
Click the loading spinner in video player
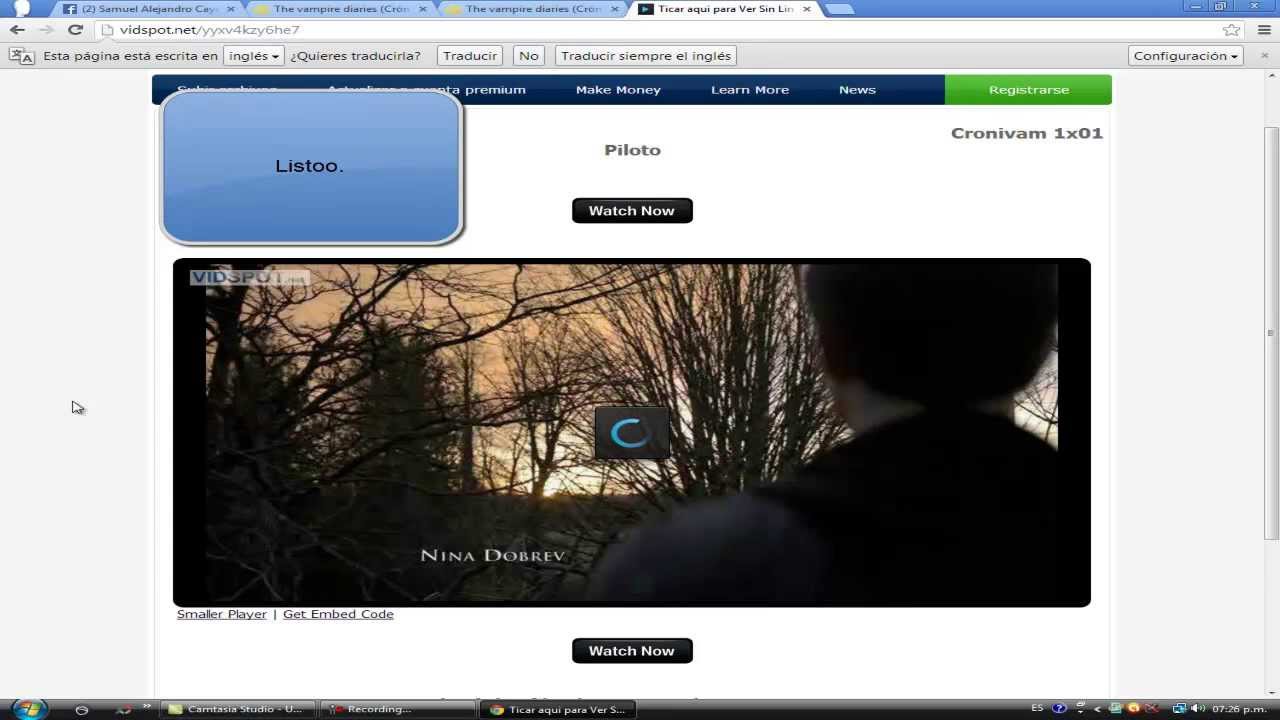tap(632, 433)
